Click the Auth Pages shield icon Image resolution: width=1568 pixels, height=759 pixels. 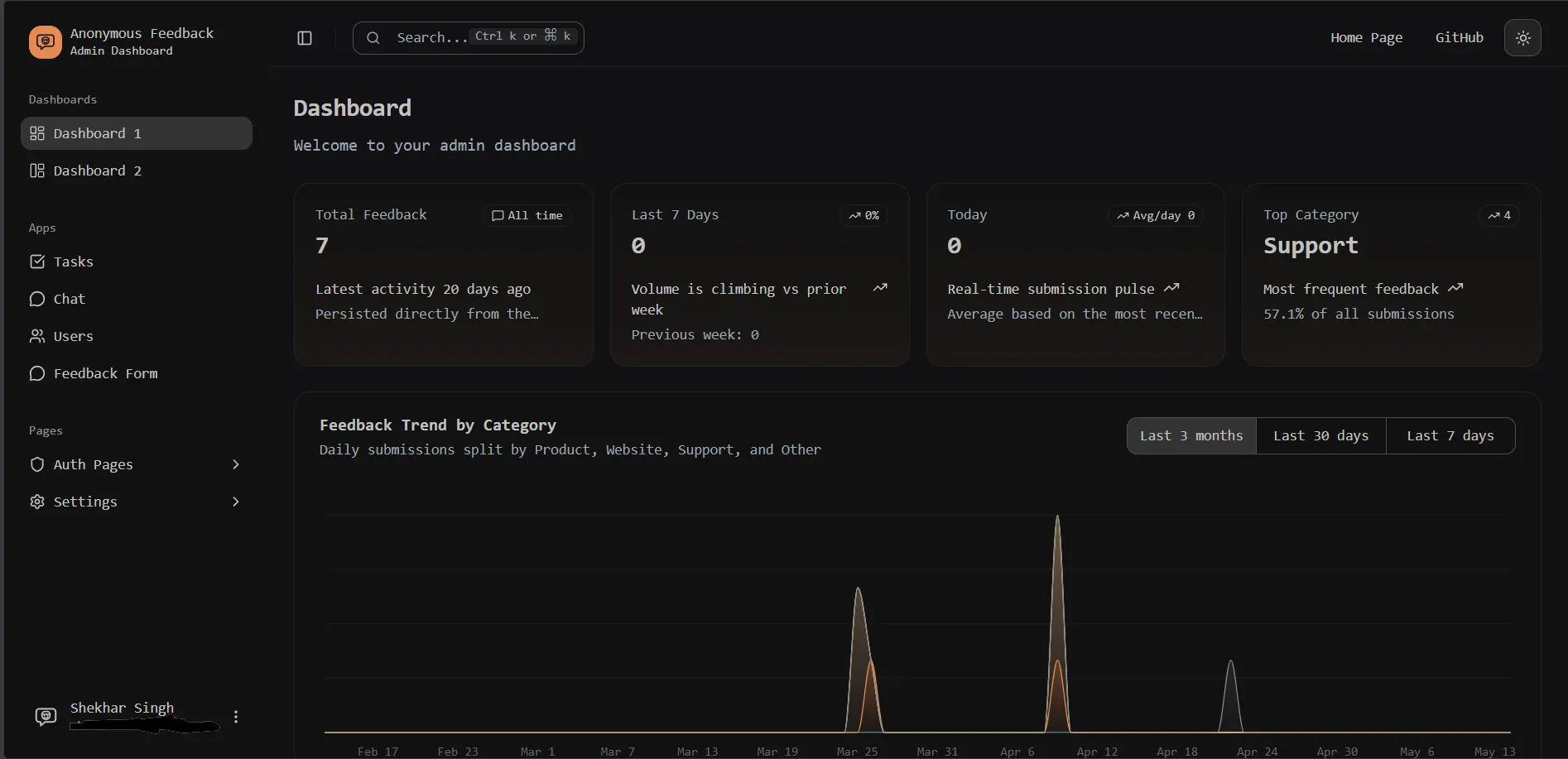click(x=37, y=464)
